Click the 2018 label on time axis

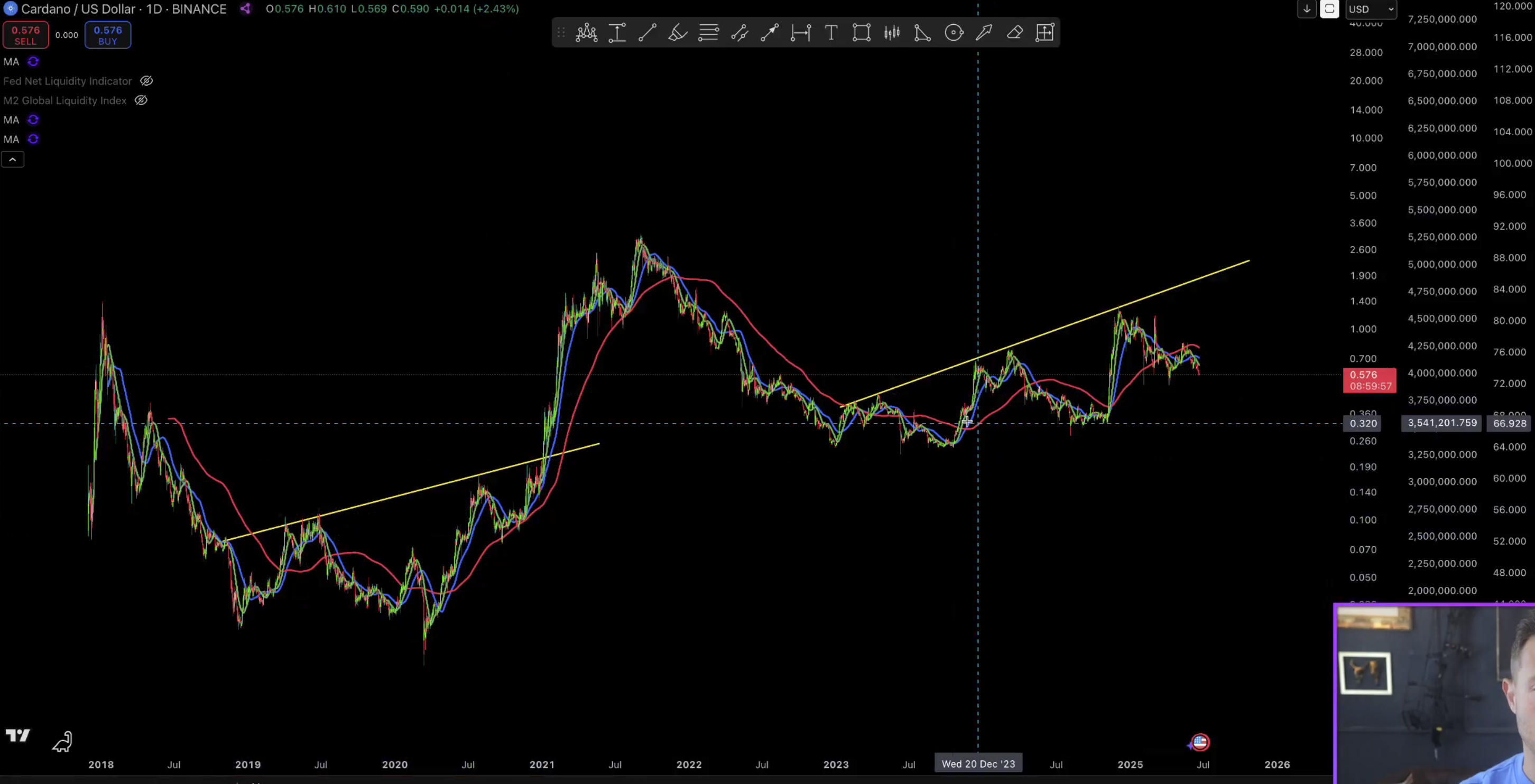(x=101, y=764)
